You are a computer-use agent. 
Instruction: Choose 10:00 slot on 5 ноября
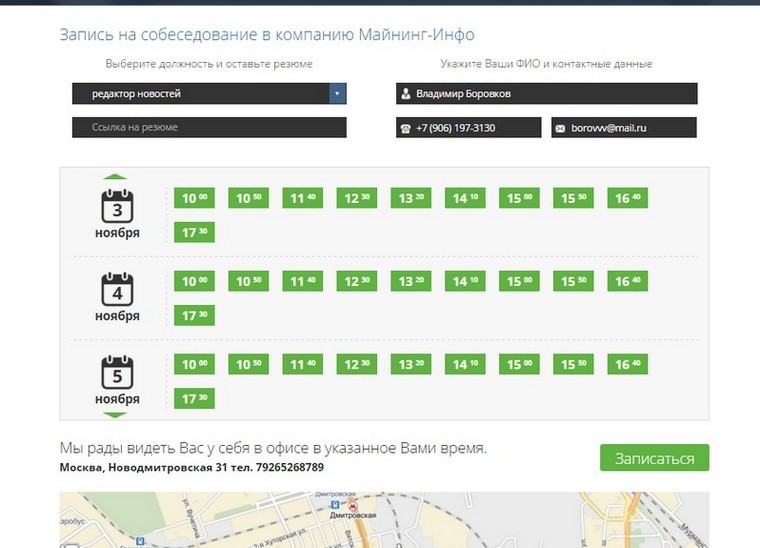[194, 364]
